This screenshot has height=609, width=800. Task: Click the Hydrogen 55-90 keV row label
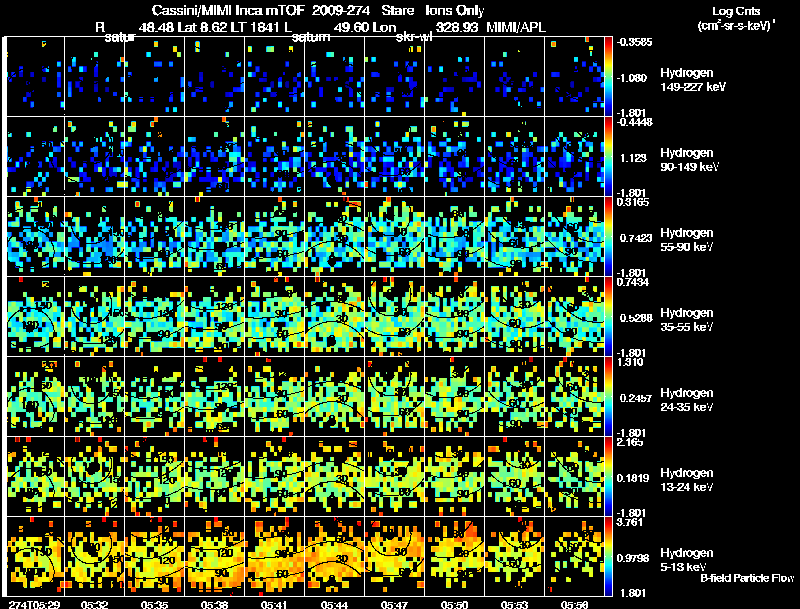[687, 240]
